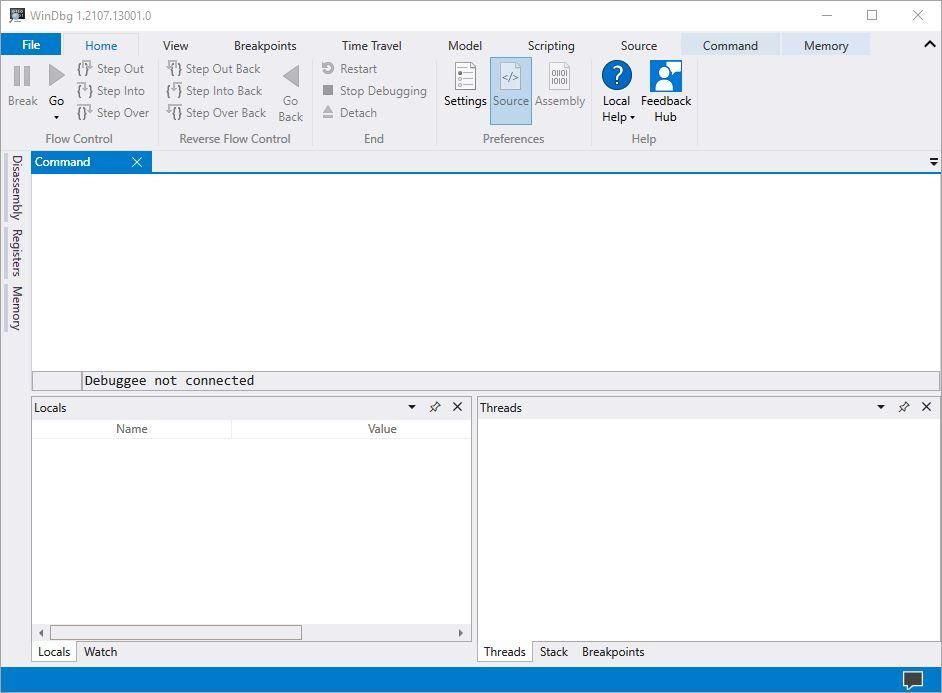
Task: Open the Command window tab list dropdown
Action: click(934, 162)
